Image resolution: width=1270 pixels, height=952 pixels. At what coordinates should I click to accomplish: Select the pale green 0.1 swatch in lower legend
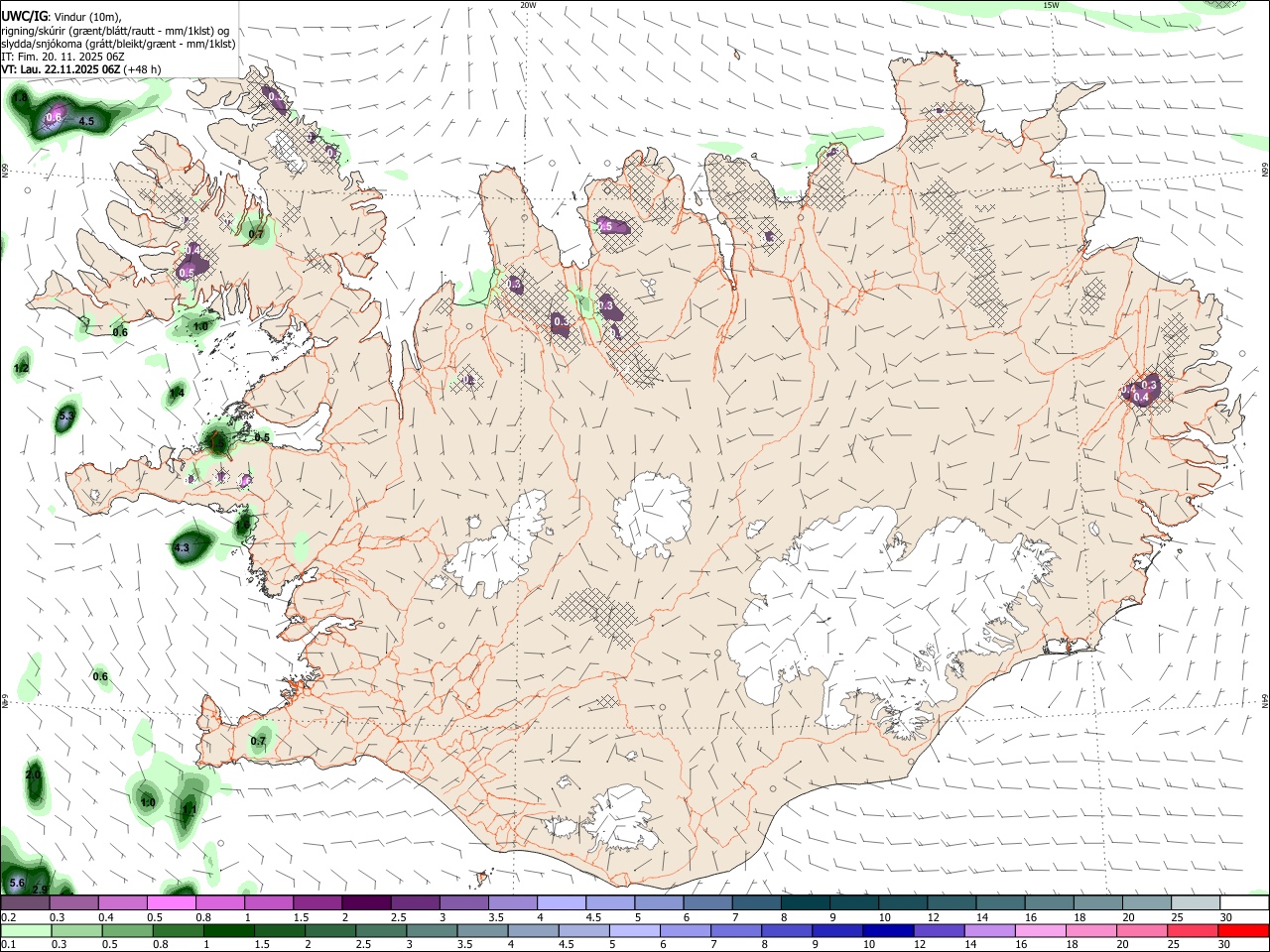point(26,930)
